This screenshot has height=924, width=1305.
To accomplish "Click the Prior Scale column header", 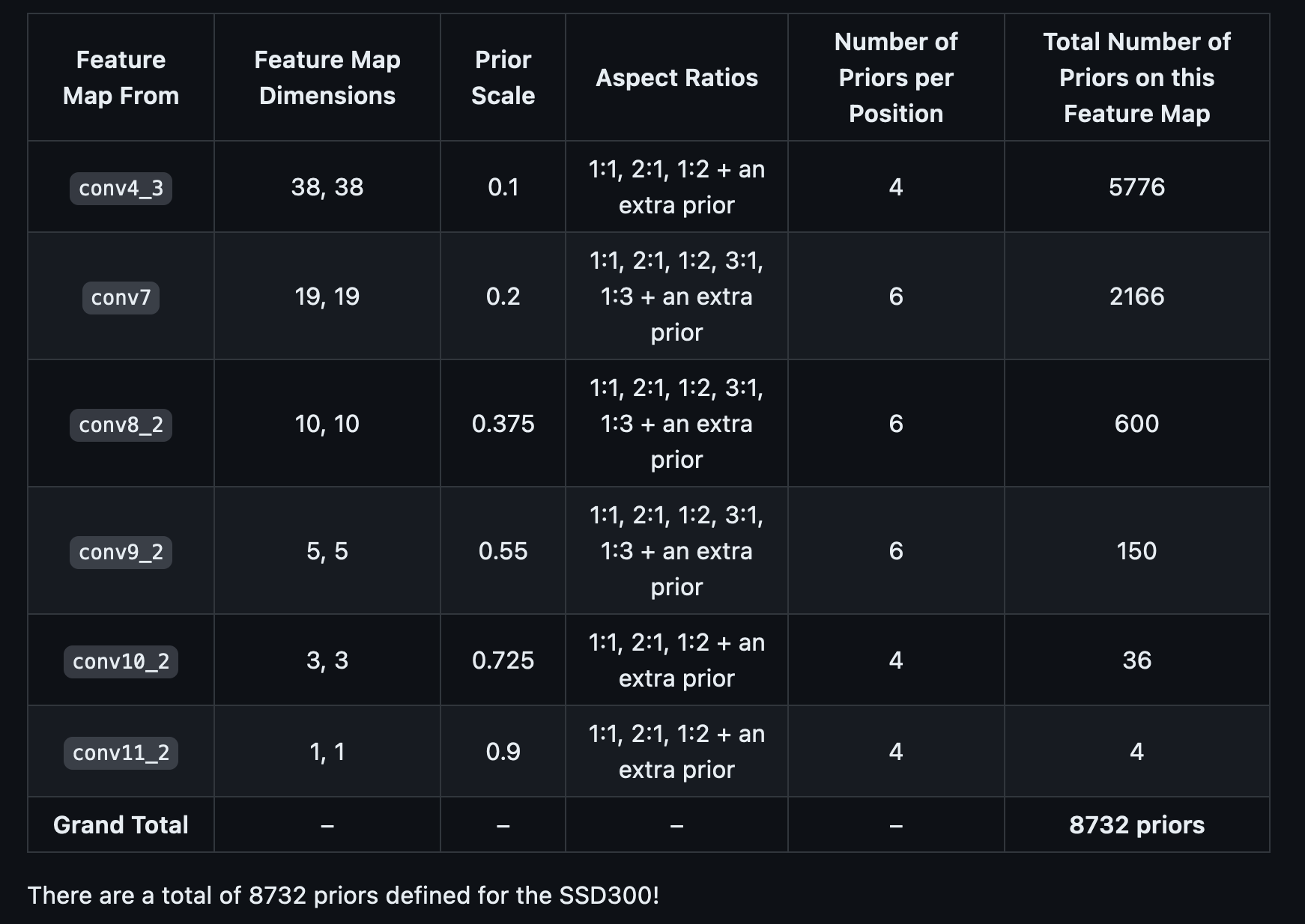I will [503, 78].
